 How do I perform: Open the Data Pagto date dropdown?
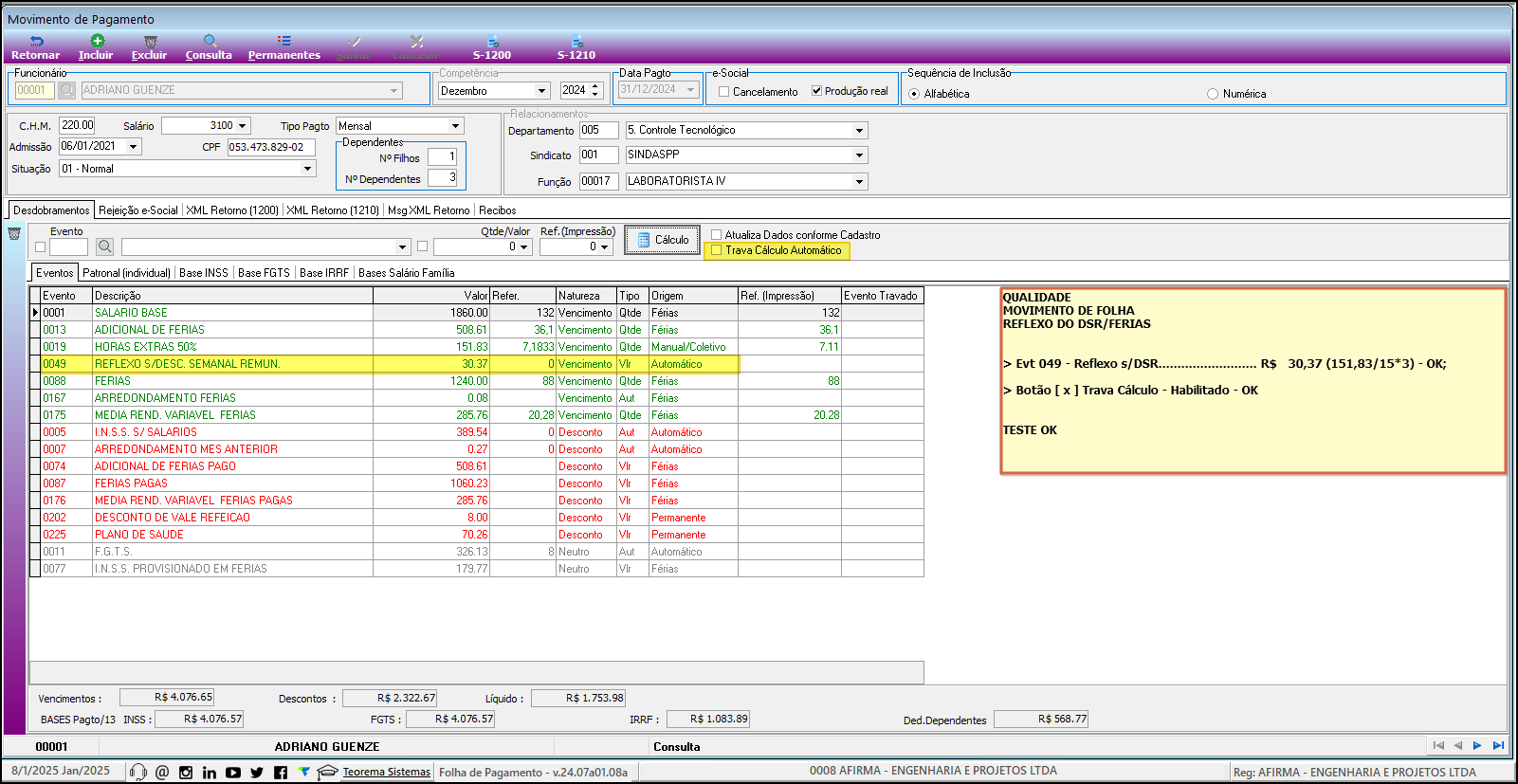coord(691,90)
